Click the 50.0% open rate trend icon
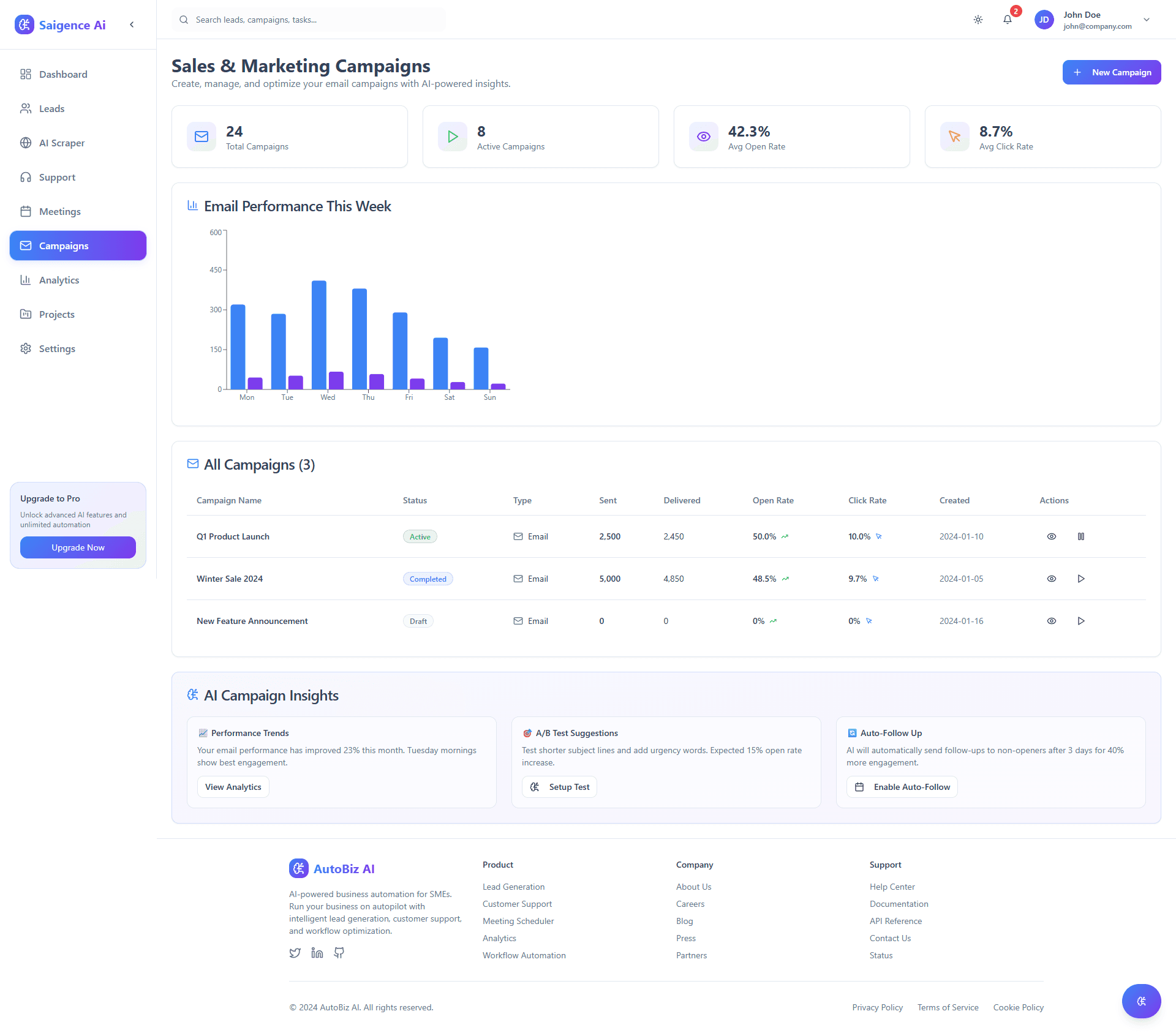1176x1033 pixels. pos(785,536)
